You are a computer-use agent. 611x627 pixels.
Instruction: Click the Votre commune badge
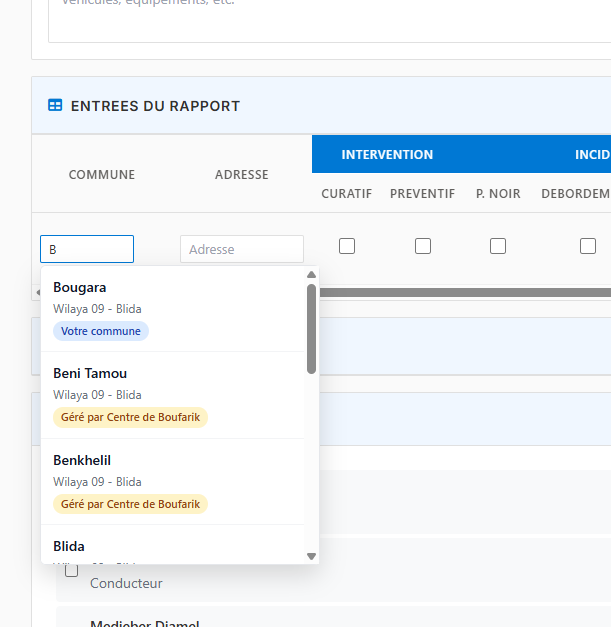click(x=101, y=331)
